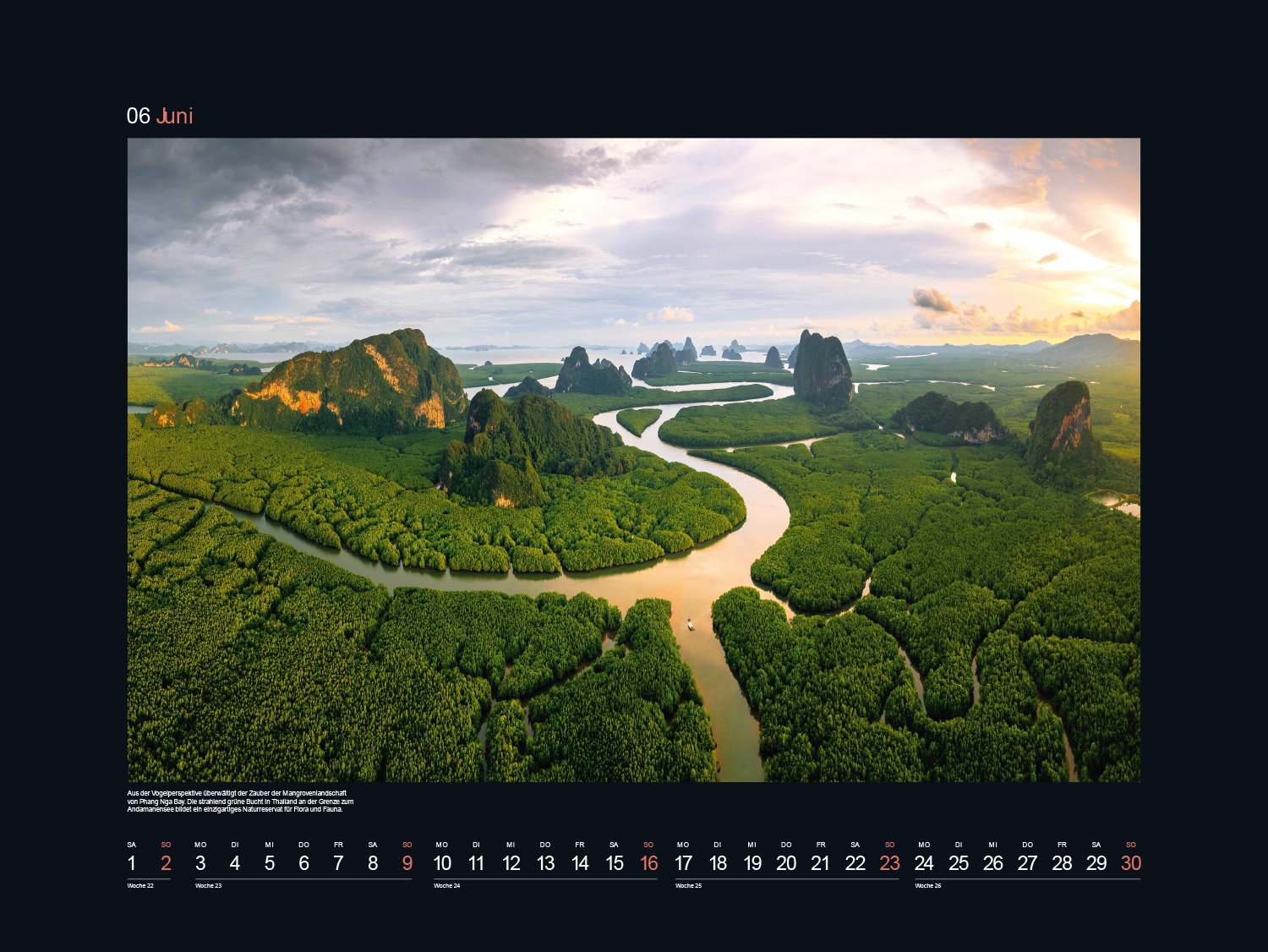
Task: Click the 'Juni' month title
Action: (175, 116)
